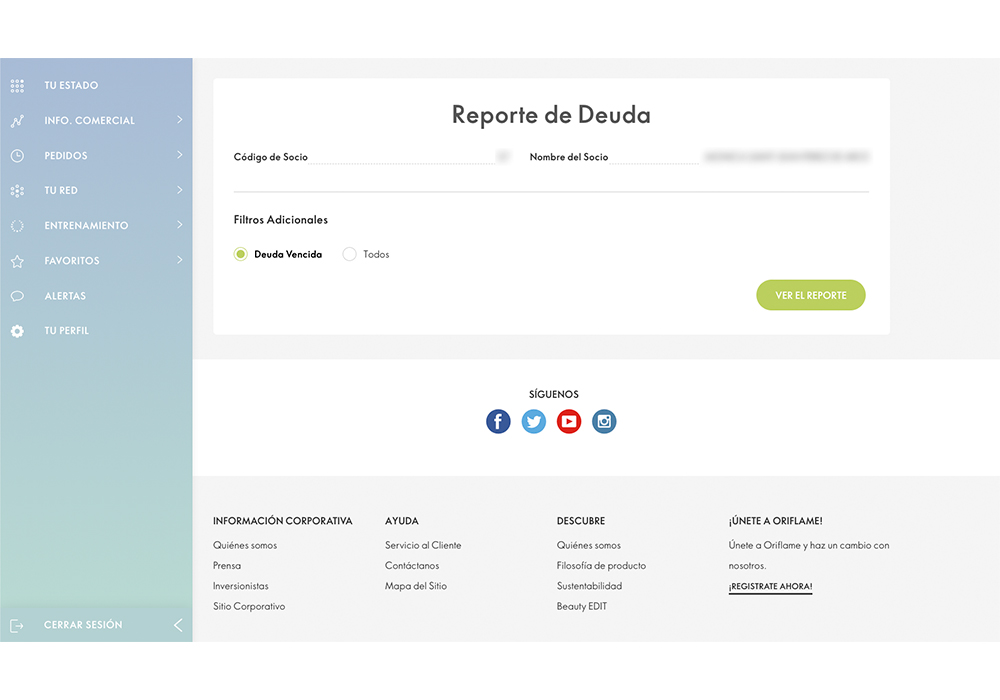Open the Entrenamiento menu item
The width and height of the screenshot is (1000, 700).
click(x=86, y=226)
